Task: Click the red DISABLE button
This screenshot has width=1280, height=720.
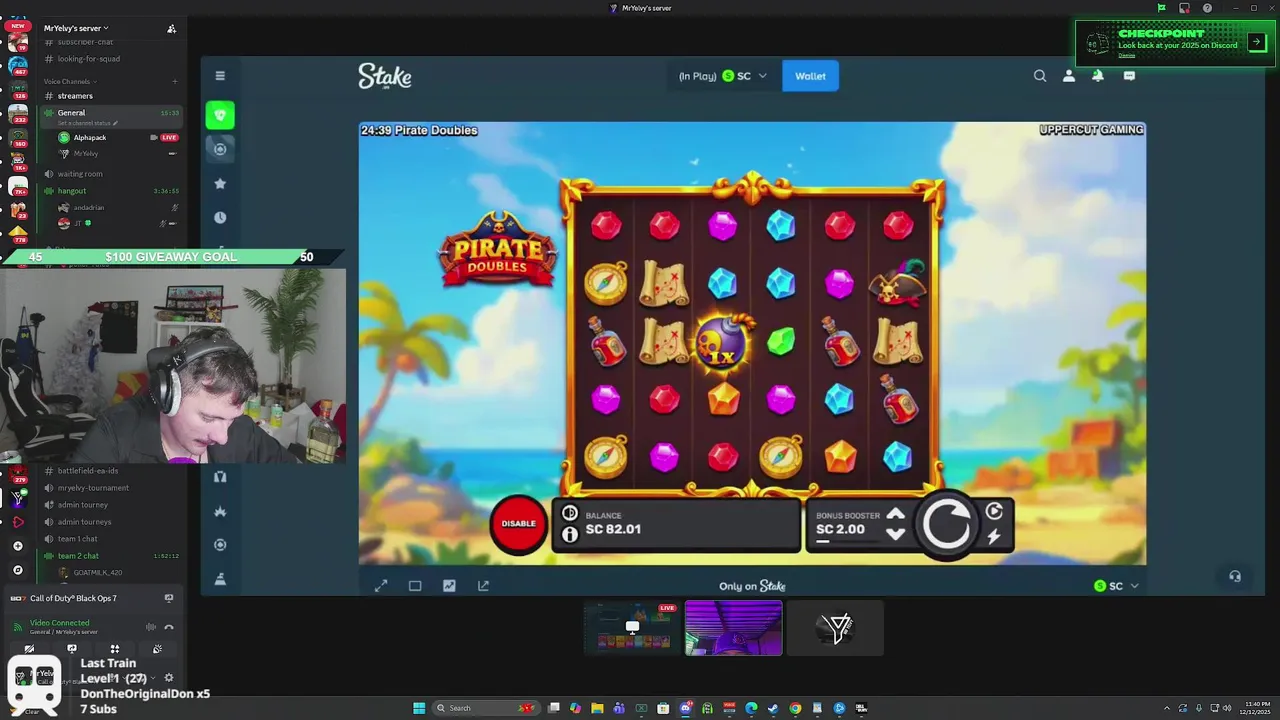Action: (518, 524)
